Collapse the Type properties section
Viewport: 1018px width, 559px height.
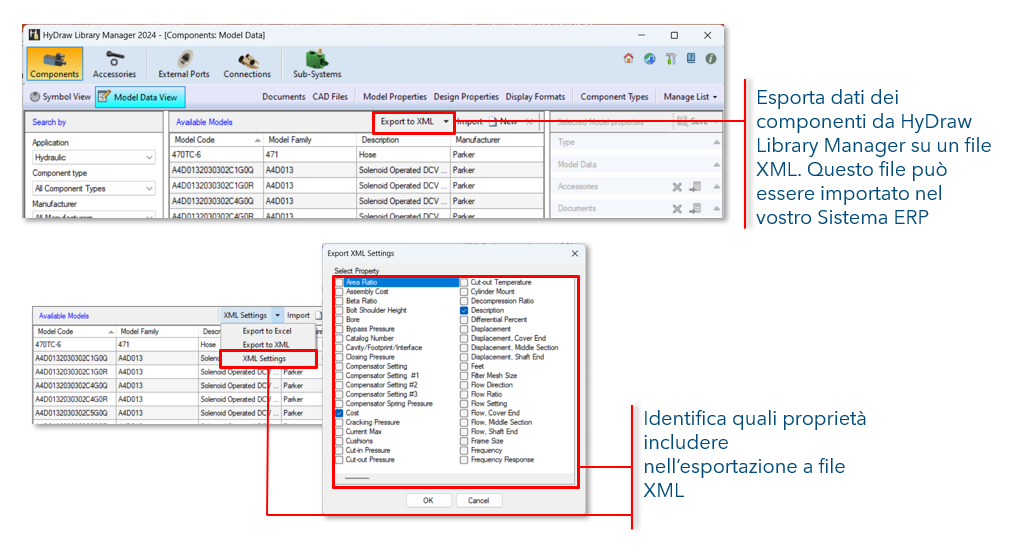(x=716, y=142)
